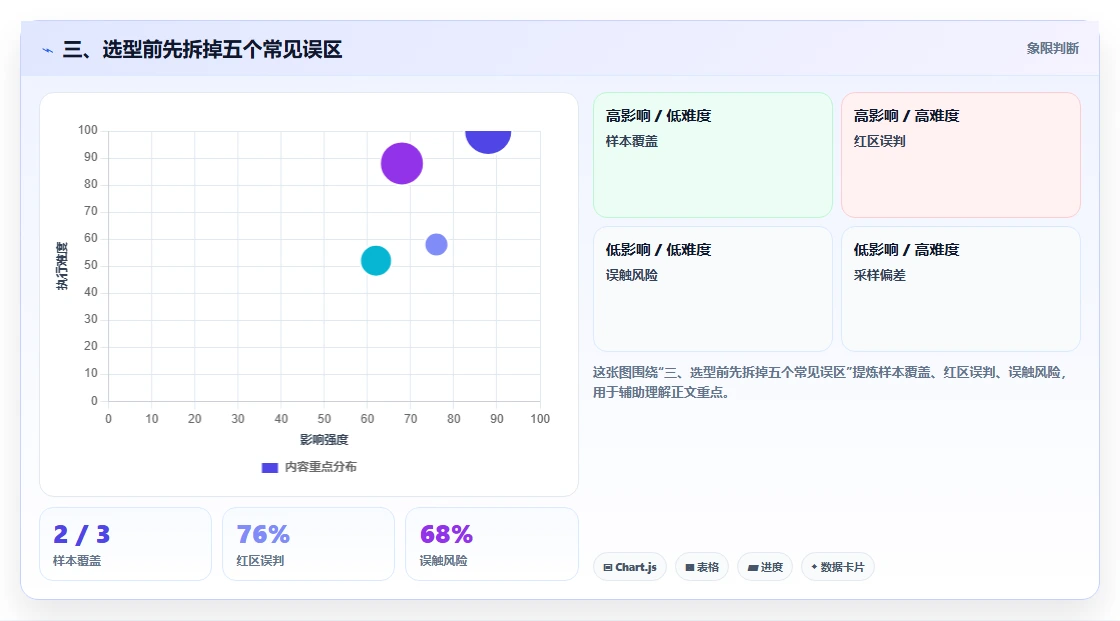
Task: Click the teal bubble in the chart
Action: tap(376, 261)
